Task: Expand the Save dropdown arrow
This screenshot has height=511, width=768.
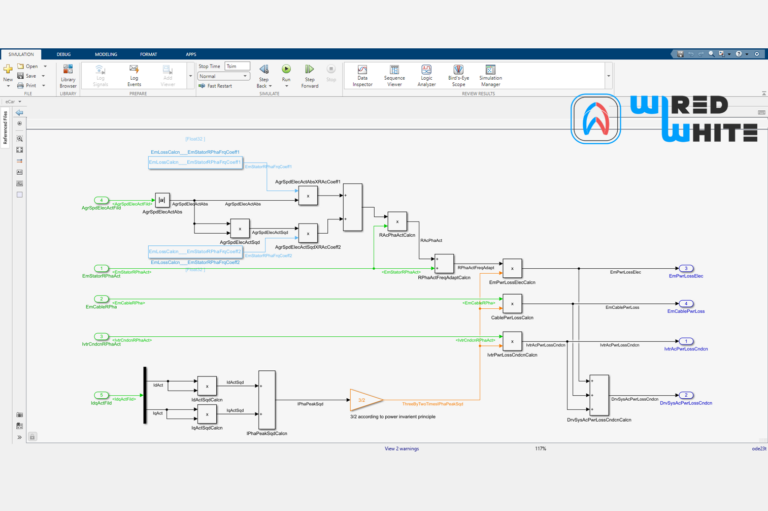Action: 44,76
